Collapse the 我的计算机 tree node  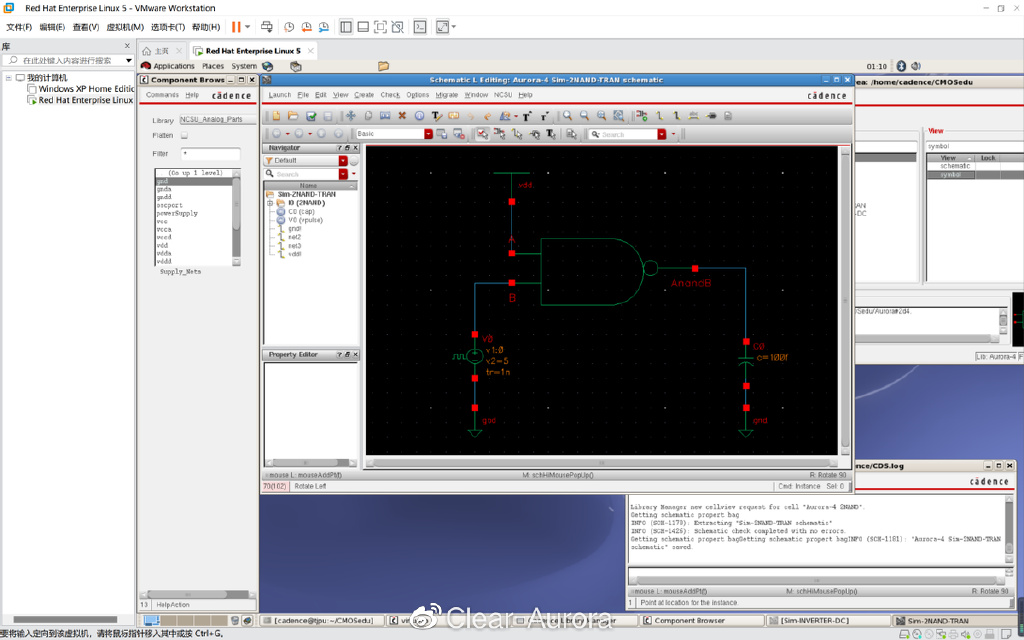tap(9, 78)
